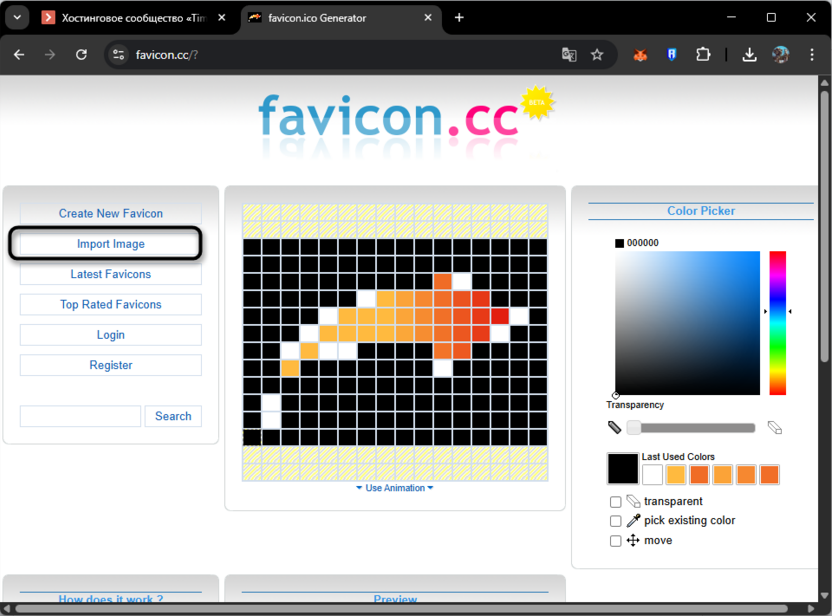Viewport: 832px width, 616px height.
Task: Click the scroll down arrow of vertical scrollbar
Action: pos(824,595)
